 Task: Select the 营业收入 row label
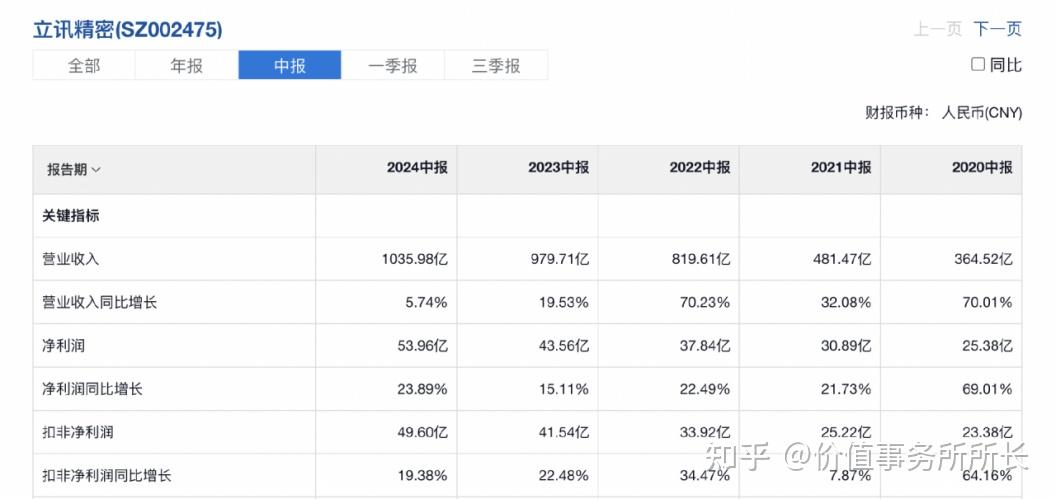(71, 259)
